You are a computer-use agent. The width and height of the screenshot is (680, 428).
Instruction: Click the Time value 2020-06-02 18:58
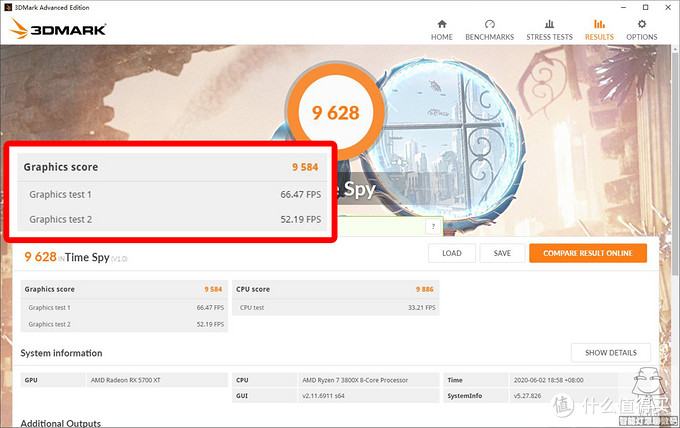coord(549,380)
